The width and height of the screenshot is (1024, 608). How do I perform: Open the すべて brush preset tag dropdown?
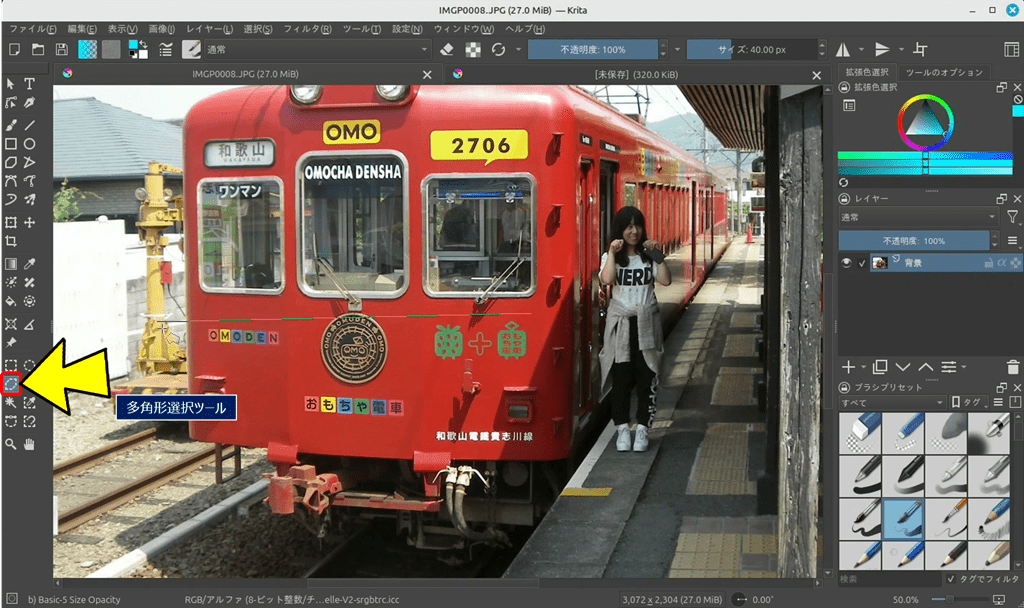click(x=892, y=402)
